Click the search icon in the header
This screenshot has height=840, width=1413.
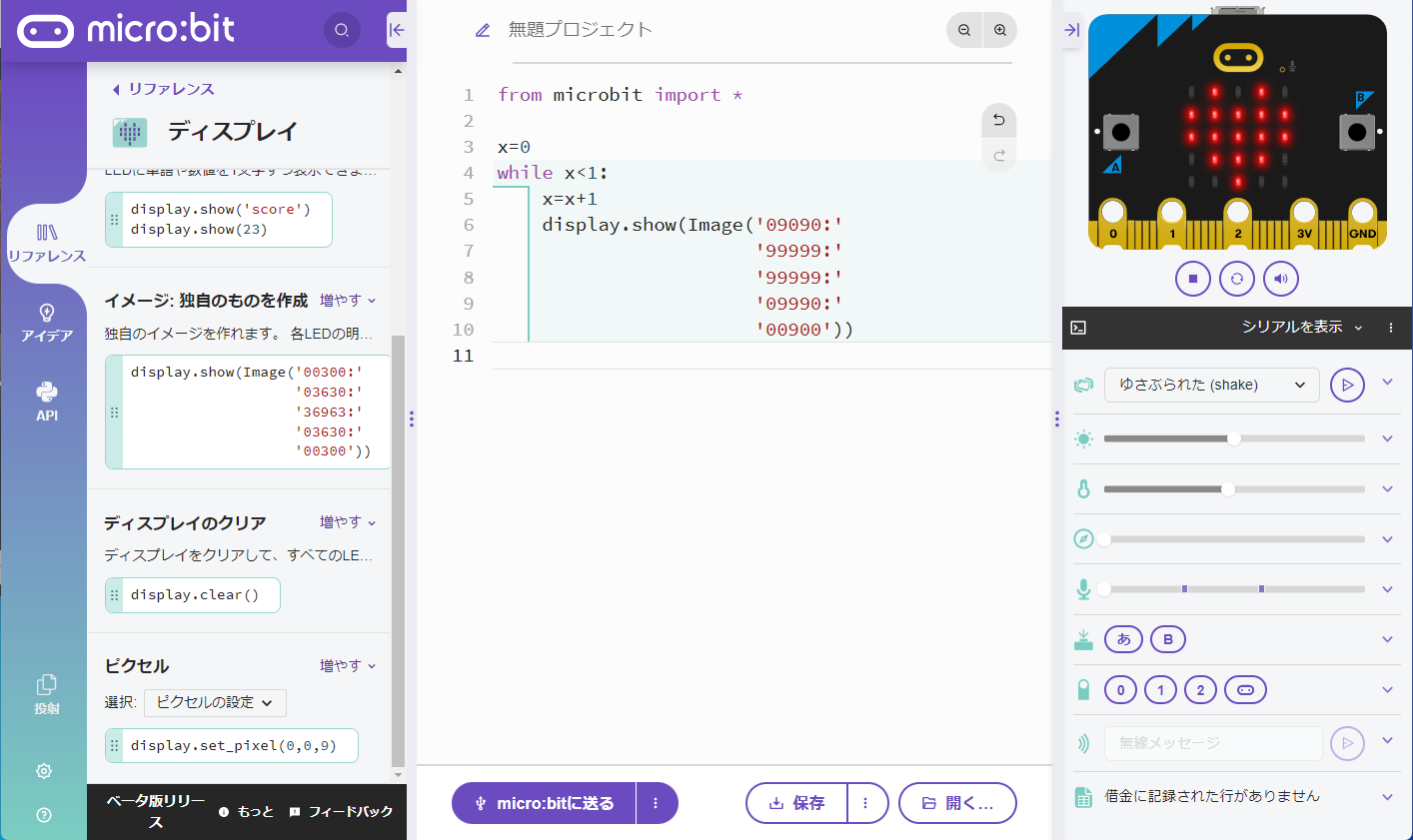(342, 30)
